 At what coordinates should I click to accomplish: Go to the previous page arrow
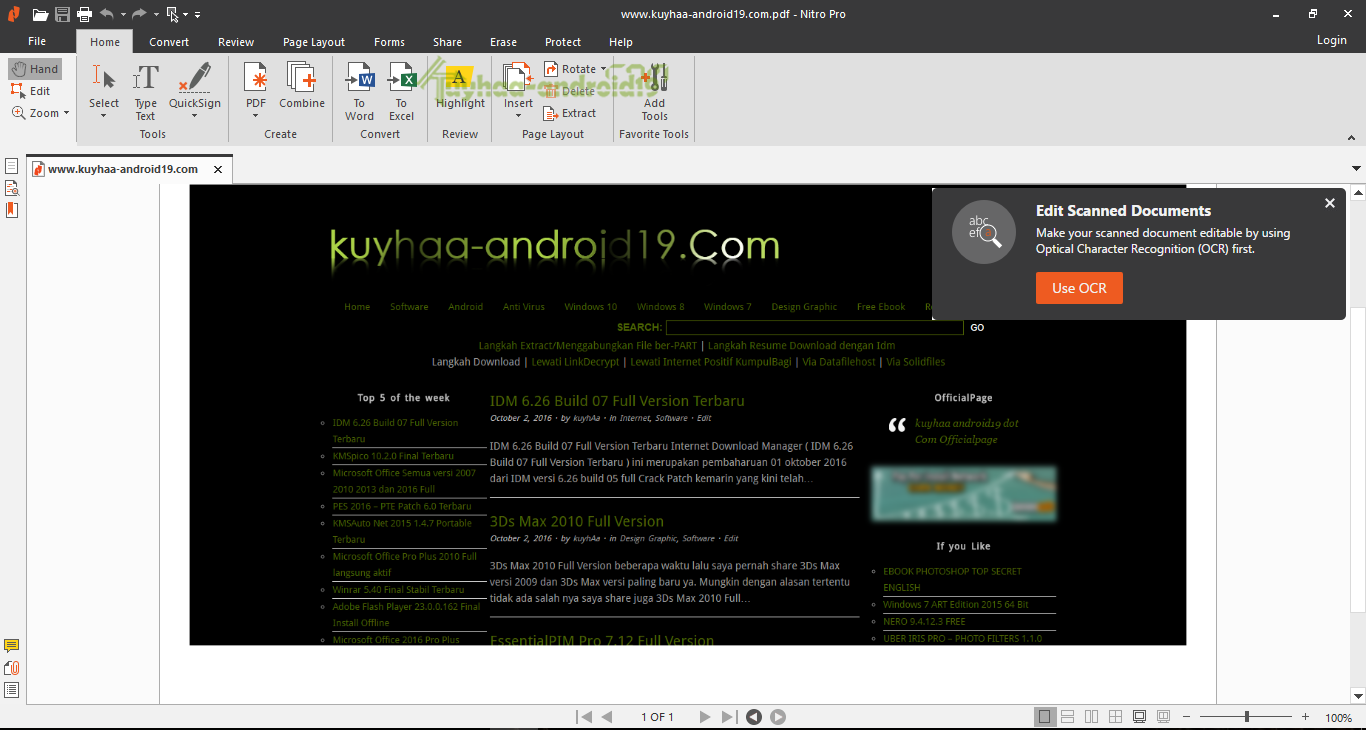point(607,717)
